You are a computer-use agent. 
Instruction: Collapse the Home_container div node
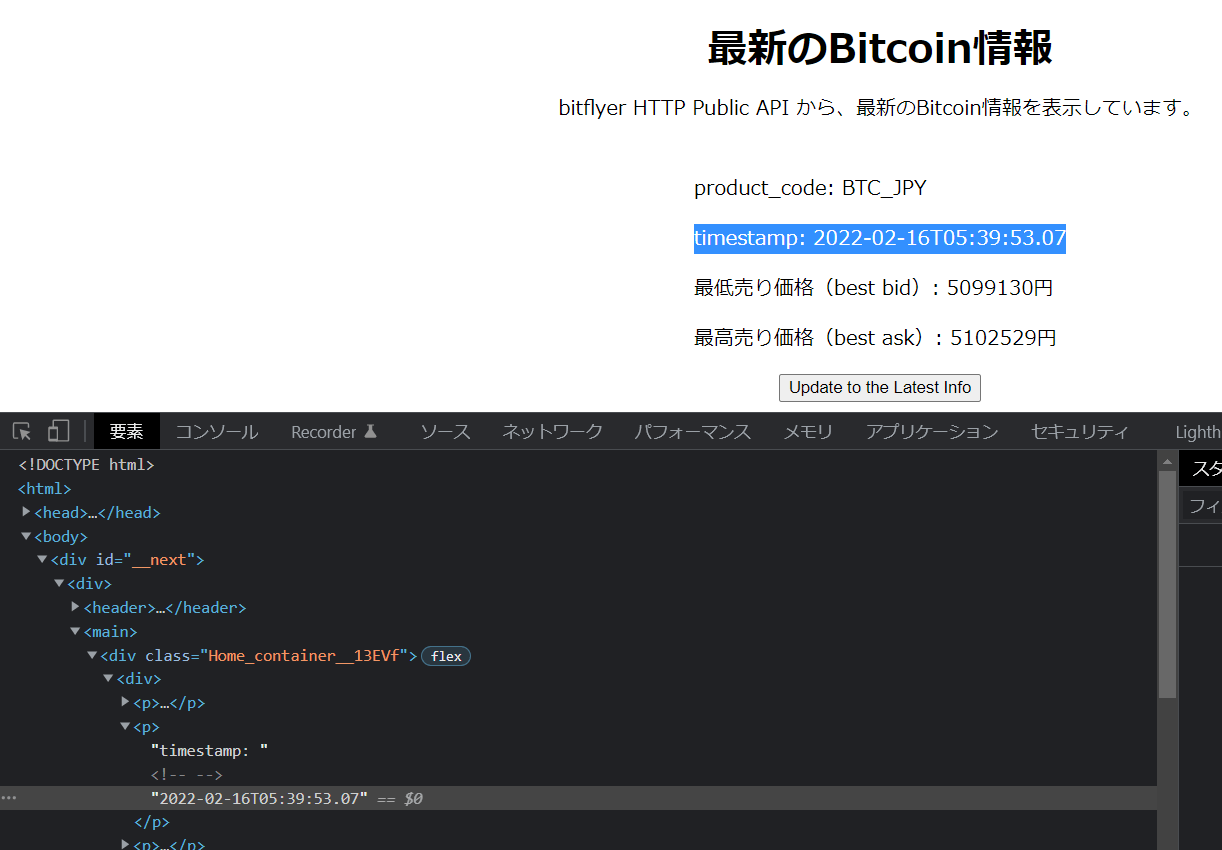tap(92, 655)
